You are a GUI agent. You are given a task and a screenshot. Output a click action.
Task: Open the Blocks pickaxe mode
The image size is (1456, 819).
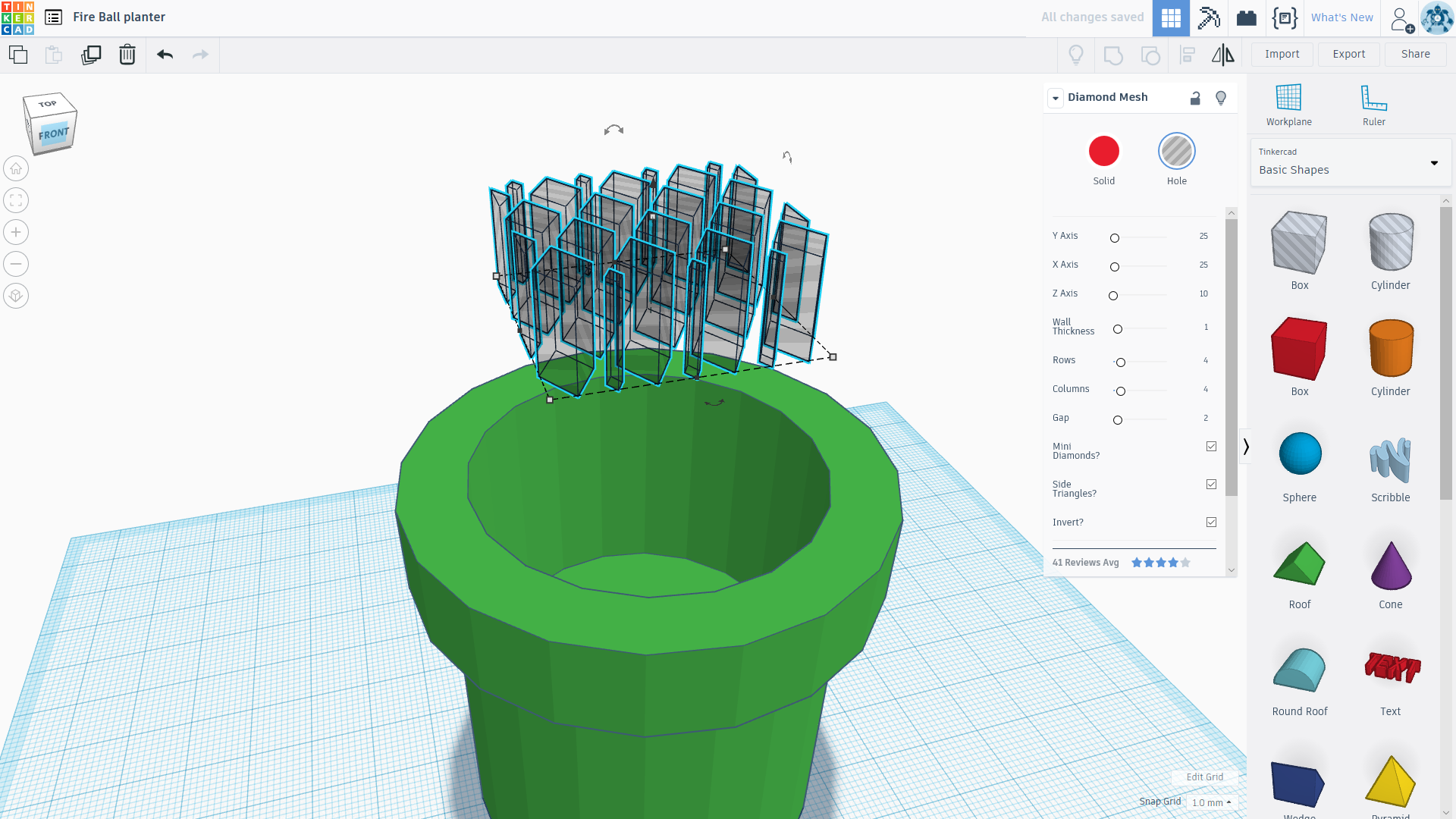[x=1209, y=18]
